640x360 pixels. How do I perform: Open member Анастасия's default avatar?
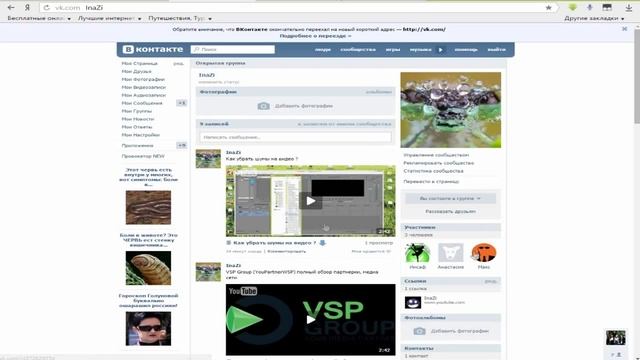451,253
